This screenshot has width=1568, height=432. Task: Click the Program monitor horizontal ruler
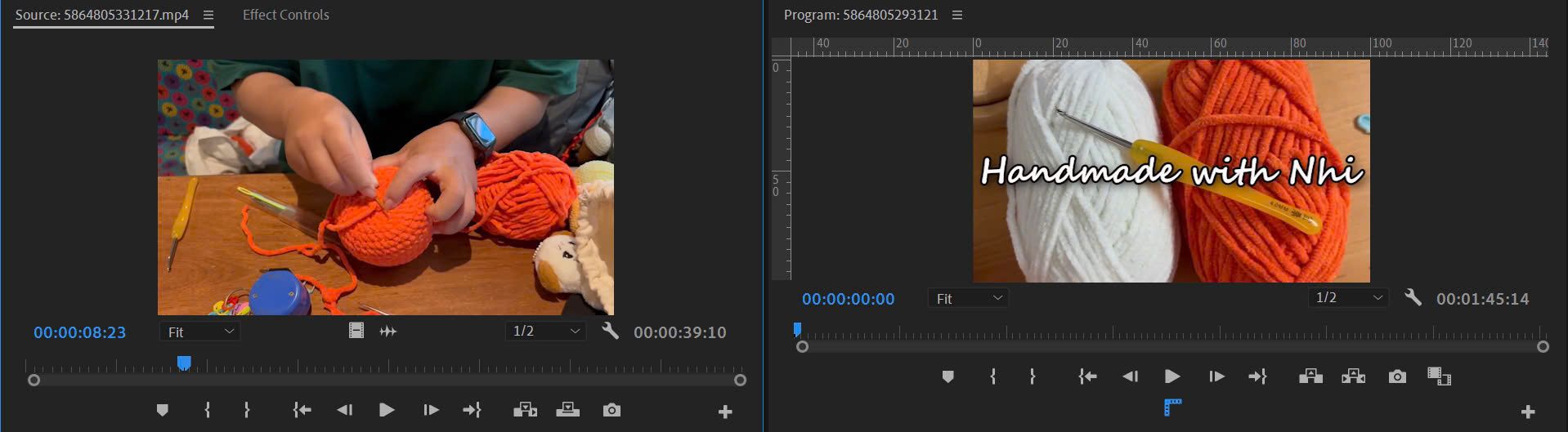point(1170,47)
